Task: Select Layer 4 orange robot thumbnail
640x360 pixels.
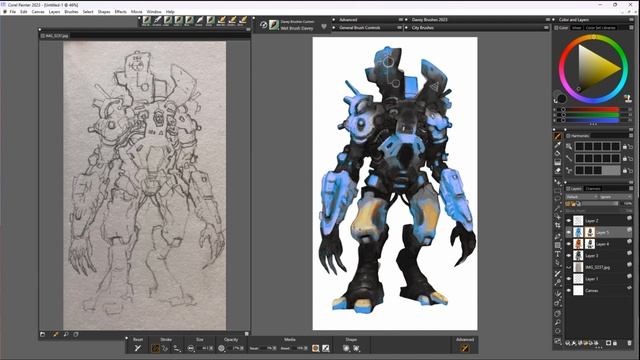Action: click(x=578, y=244)
